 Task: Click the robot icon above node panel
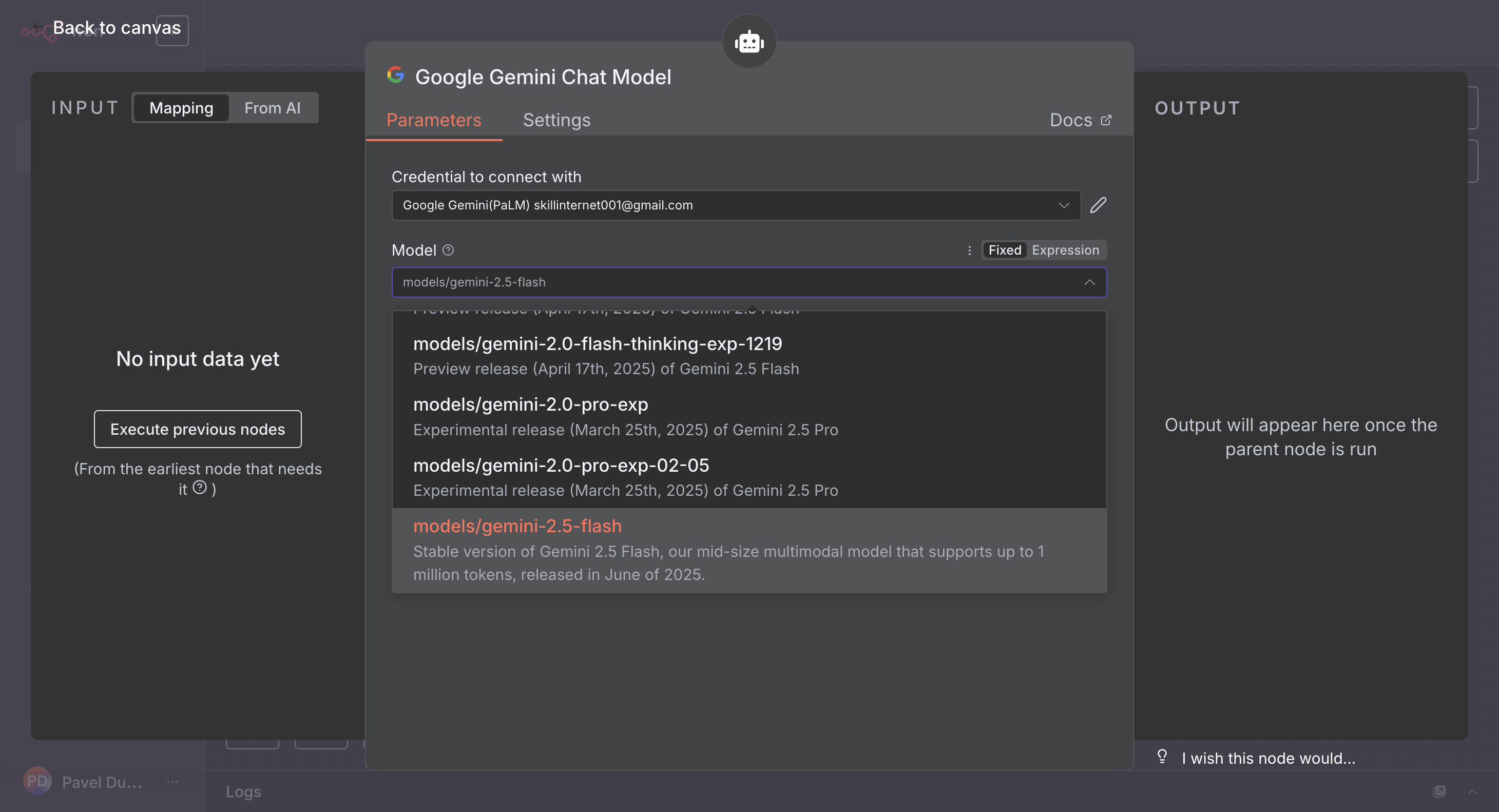click(749, 41)
